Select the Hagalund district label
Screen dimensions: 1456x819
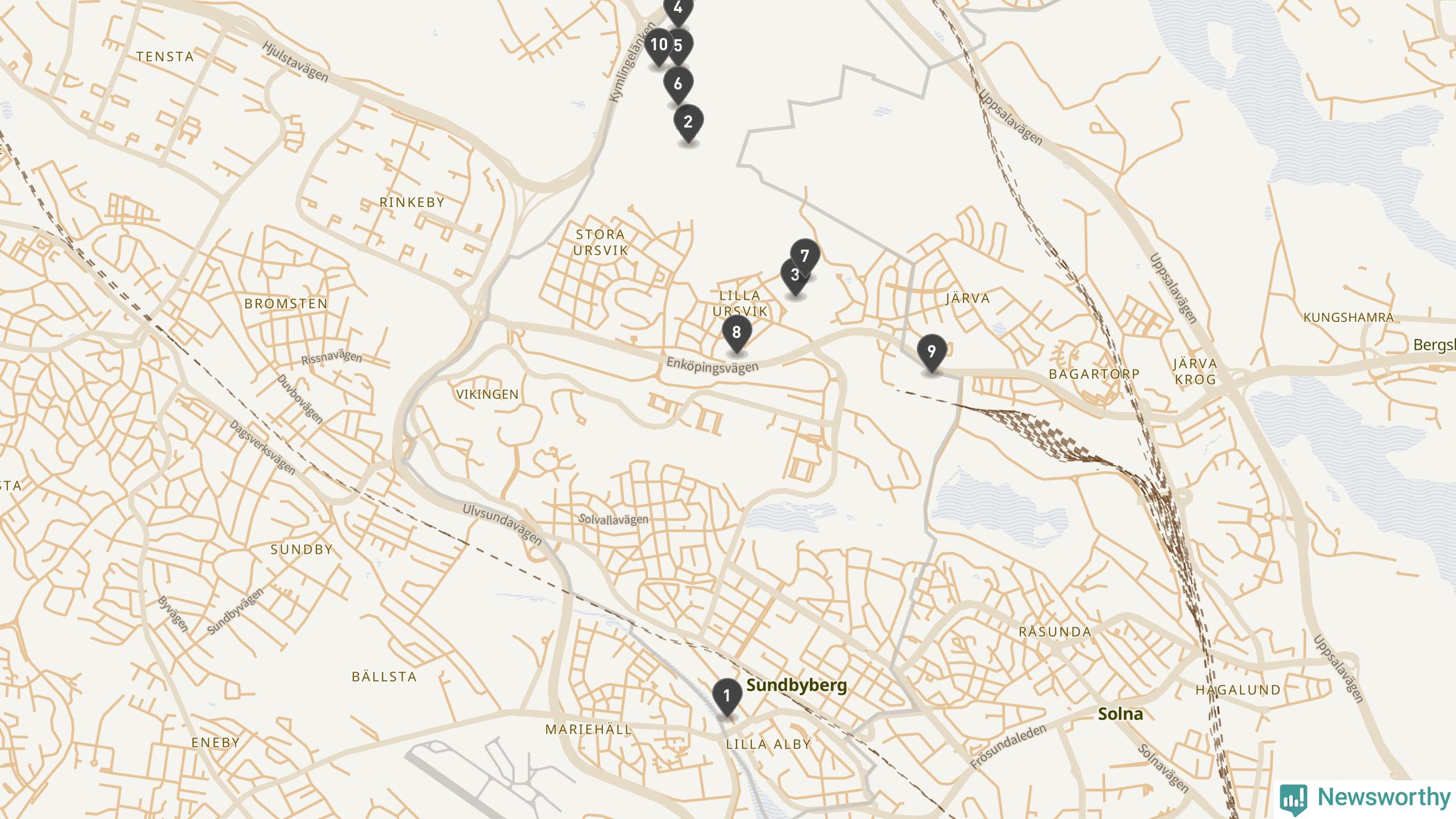coord(1238,690)
